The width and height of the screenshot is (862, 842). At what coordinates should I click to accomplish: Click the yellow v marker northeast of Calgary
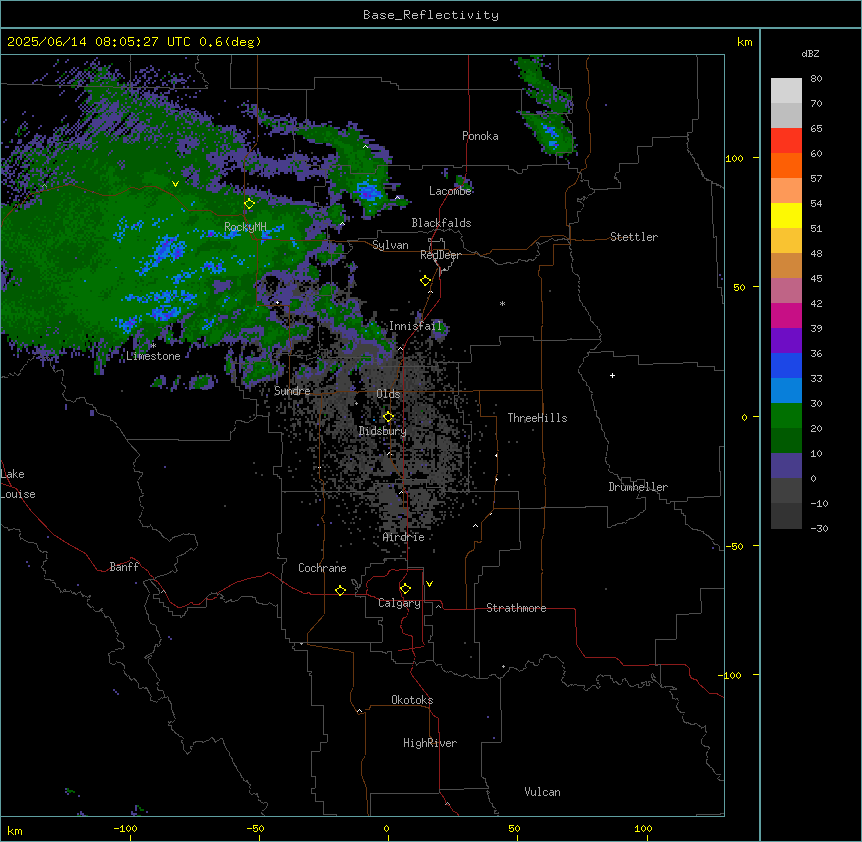(429, 584)
